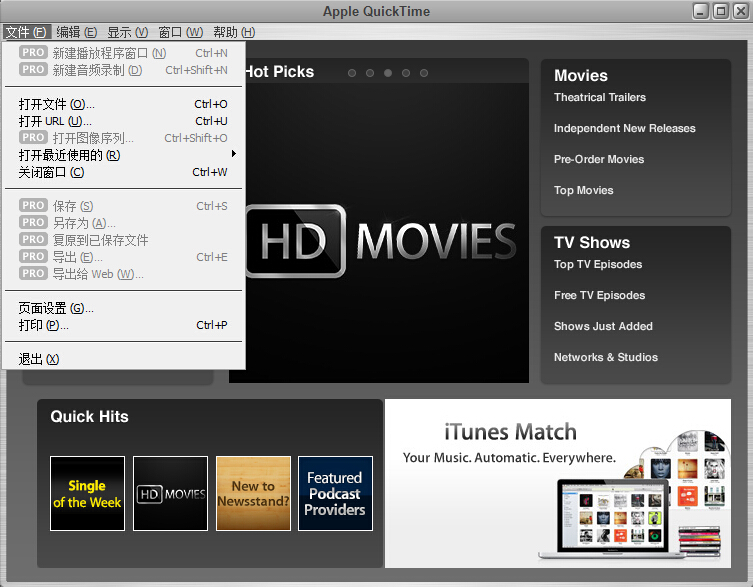Viewport: 753px width, 587px height.
Task: Open the 编辑 menu in menu bar
Action: point(76,33)
